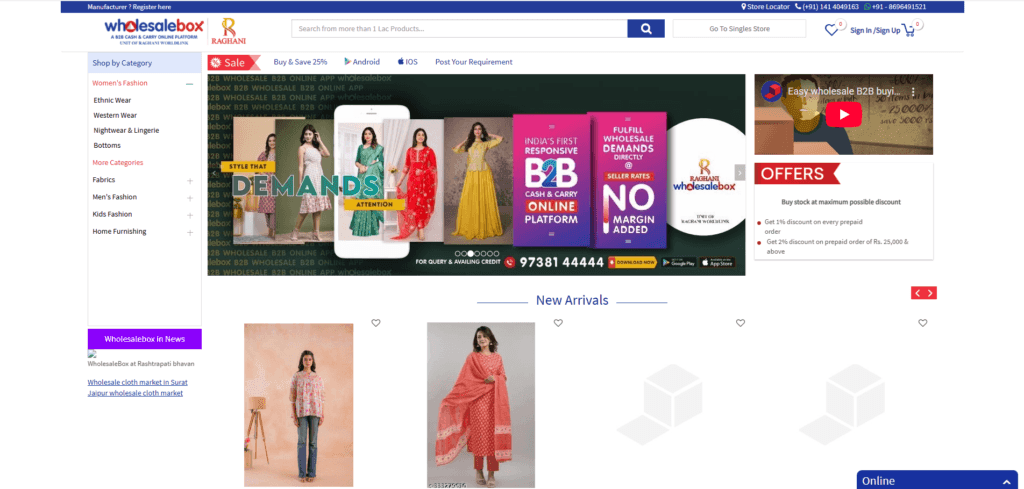Click the OFFERS ribbon heading
The width and height of the screenshot is (1024, 489).
tap(797, 174)
